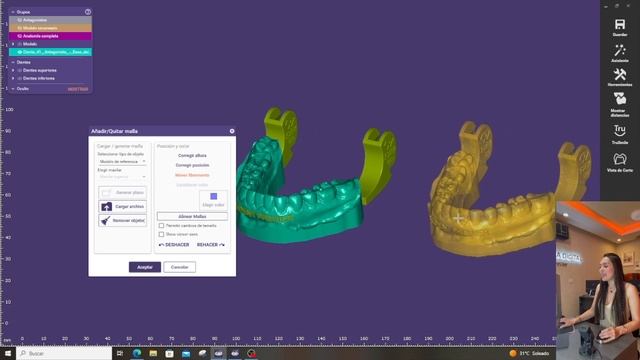This screenshot has height=360, width=640.
Task: Toggle visibility of the Anatomía completa group
Action: (x=19, y=36)
